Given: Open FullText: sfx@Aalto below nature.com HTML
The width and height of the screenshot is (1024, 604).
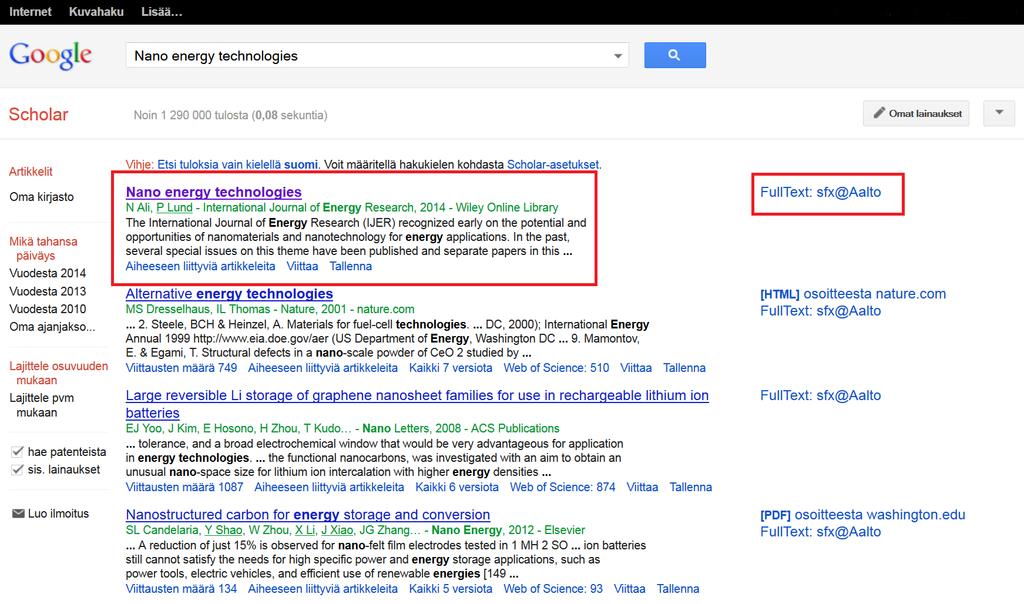Looking at the screenshot, I should click(820, 311).
